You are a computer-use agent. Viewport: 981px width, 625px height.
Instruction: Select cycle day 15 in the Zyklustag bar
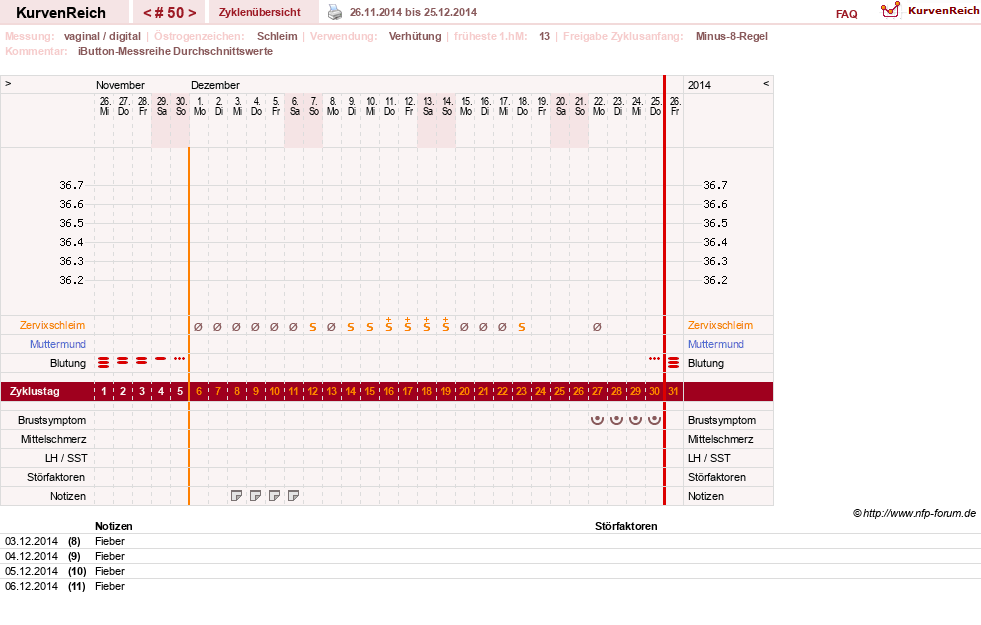pyautogui.click(x=370, y=392)
